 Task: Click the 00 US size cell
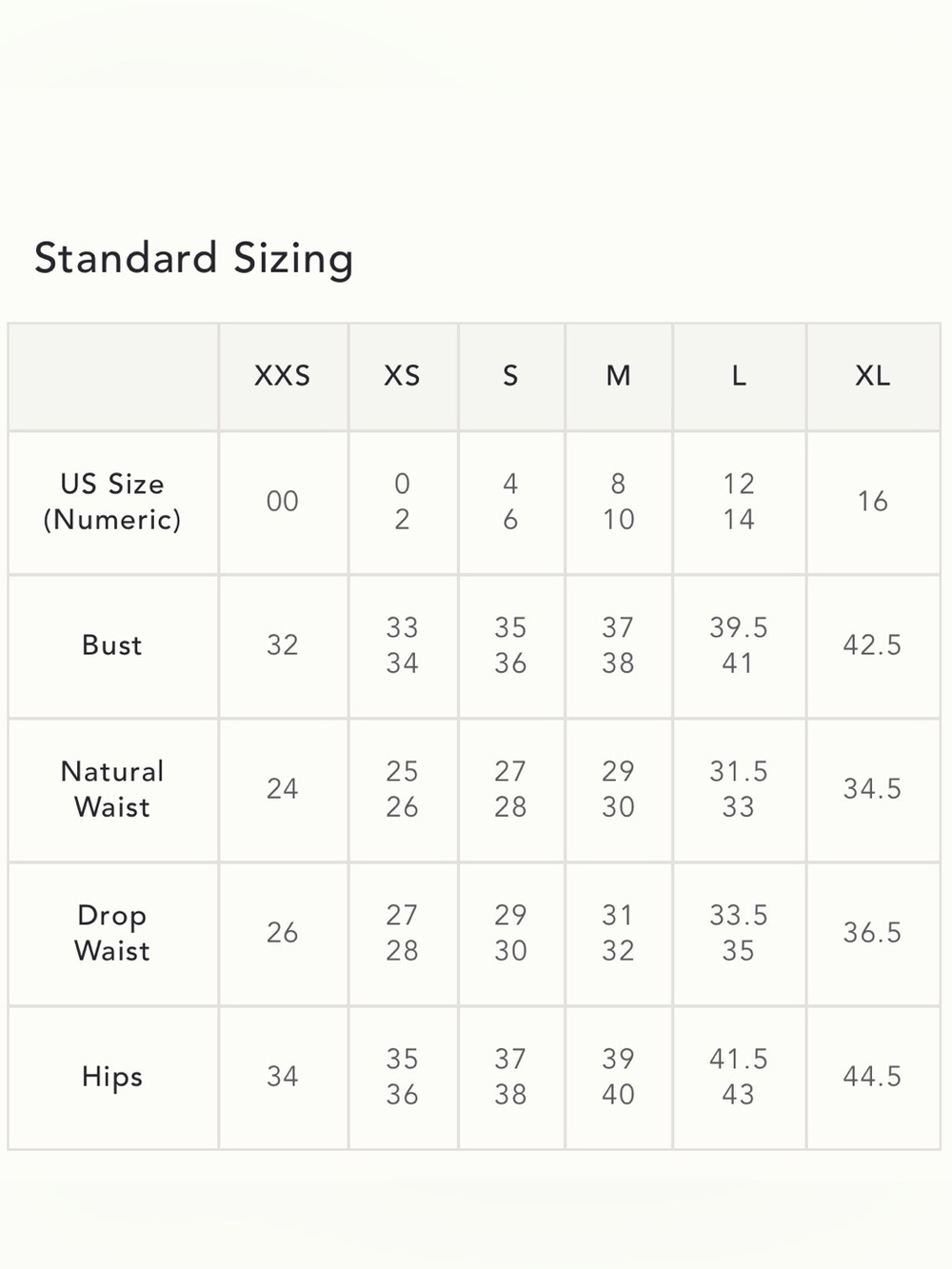283,502
